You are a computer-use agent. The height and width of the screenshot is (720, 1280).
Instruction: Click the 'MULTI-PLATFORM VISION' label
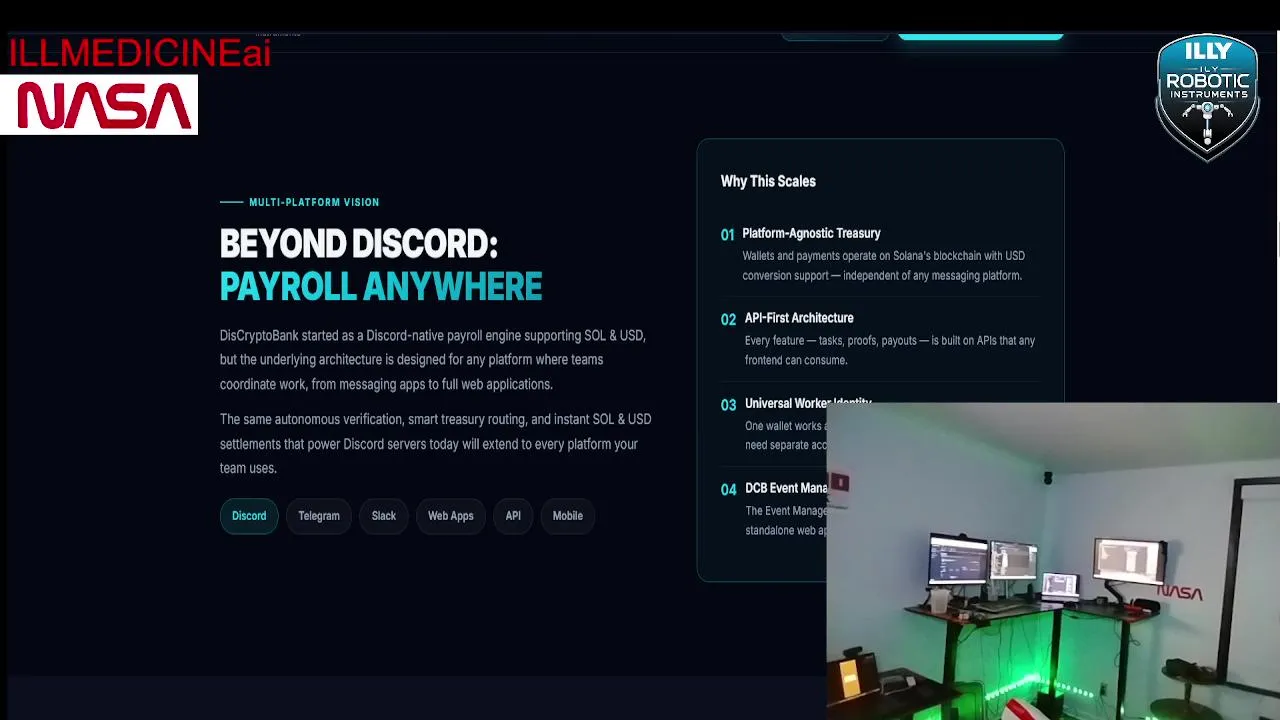pos(314,202)
